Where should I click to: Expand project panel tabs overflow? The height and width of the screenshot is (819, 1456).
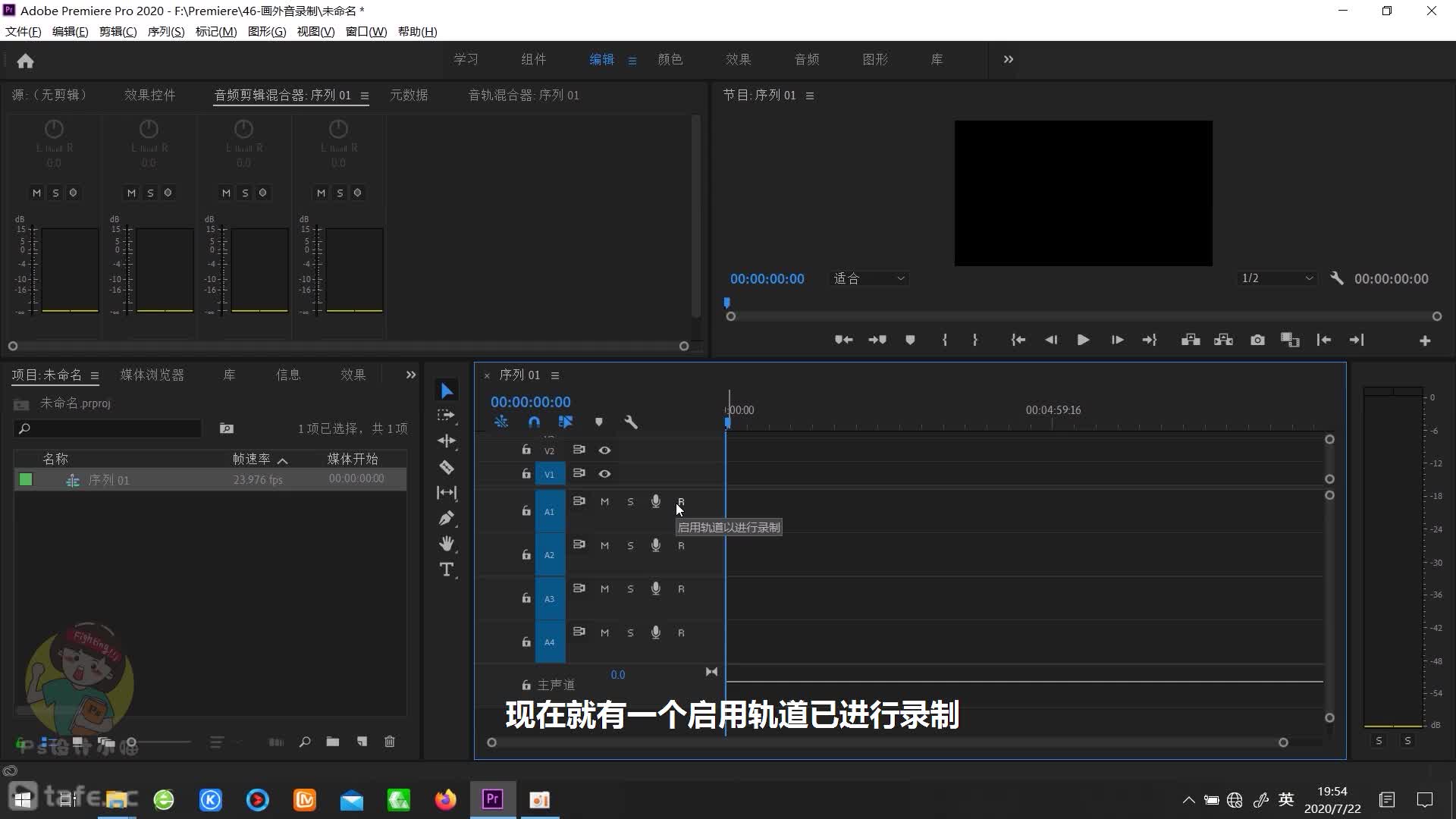tap(410, 375)
